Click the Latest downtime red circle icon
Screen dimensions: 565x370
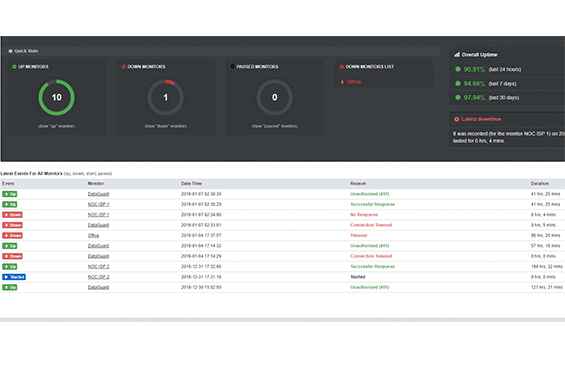pyautogui.click(x=457, y=119)
